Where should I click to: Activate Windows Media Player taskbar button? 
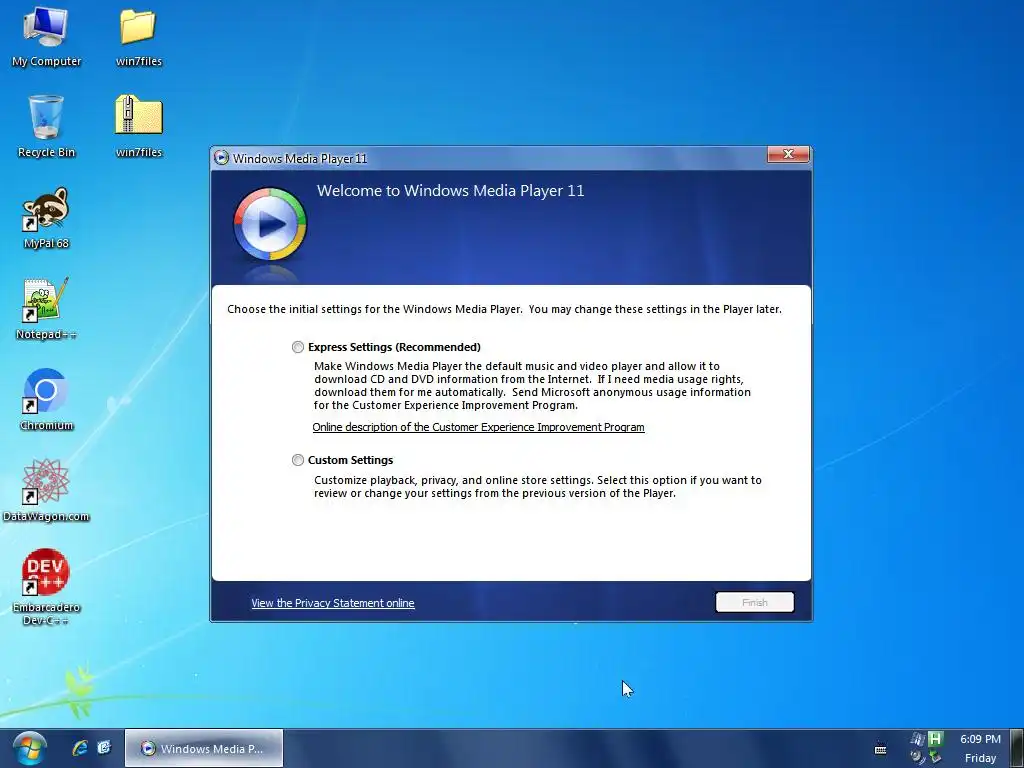pos(204,748)
